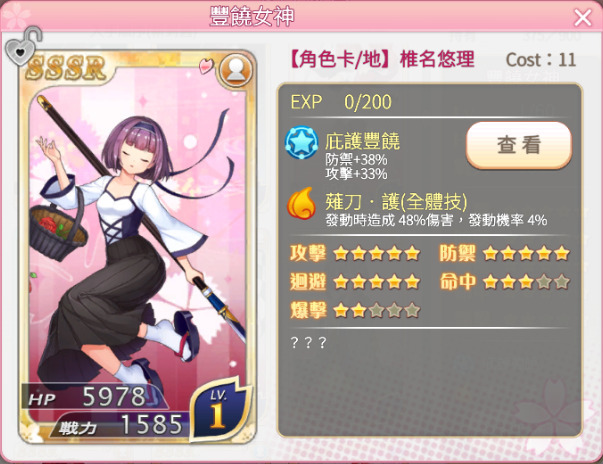Click the 薙刀·護(全體技) skill name

[x=396, y=202]
